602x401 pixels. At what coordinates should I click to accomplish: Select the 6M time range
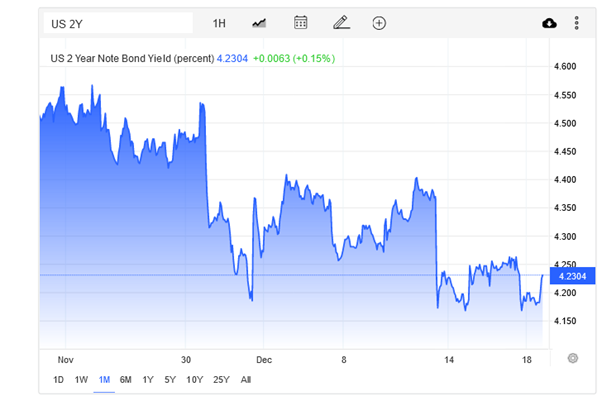[125, 380]
